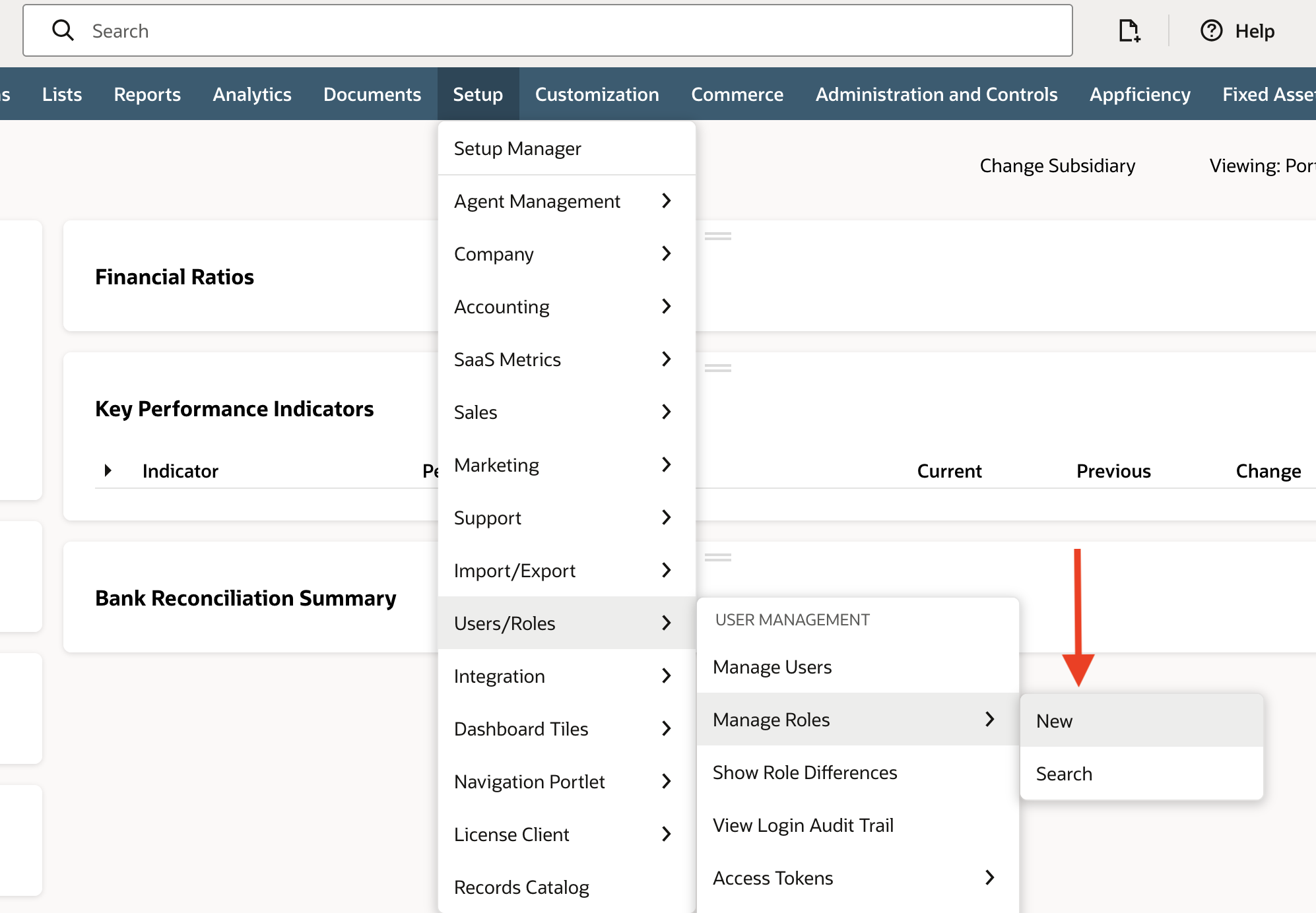Choose Show Role Differences
Screen dimensions: 1316x913
tap(858, 772)
